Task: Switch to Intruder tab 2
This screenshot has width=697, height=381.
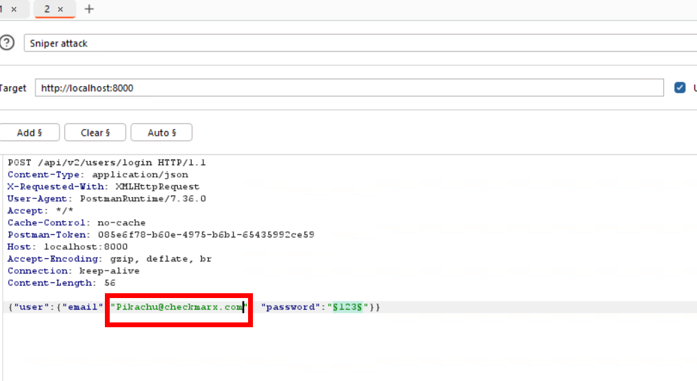Action: pyautogui.click(x=47, y=9)
